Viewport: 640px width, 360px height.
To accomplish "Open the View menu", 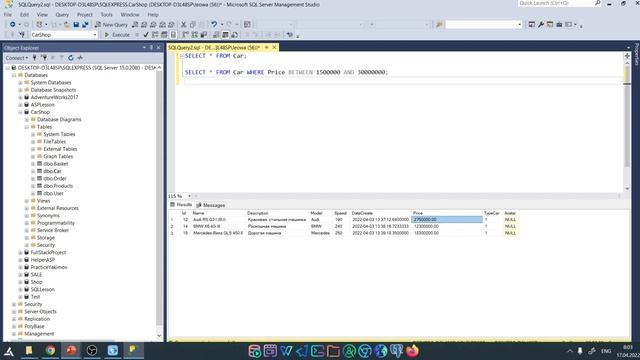I will point(42,15).
